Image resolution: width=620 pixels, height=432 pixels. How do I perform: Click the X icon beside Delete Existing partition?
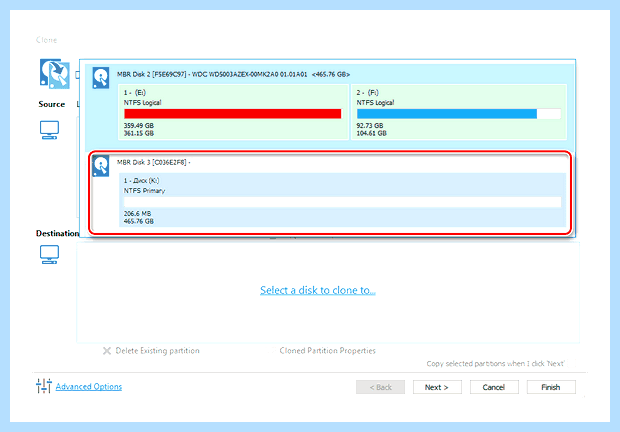107,351
